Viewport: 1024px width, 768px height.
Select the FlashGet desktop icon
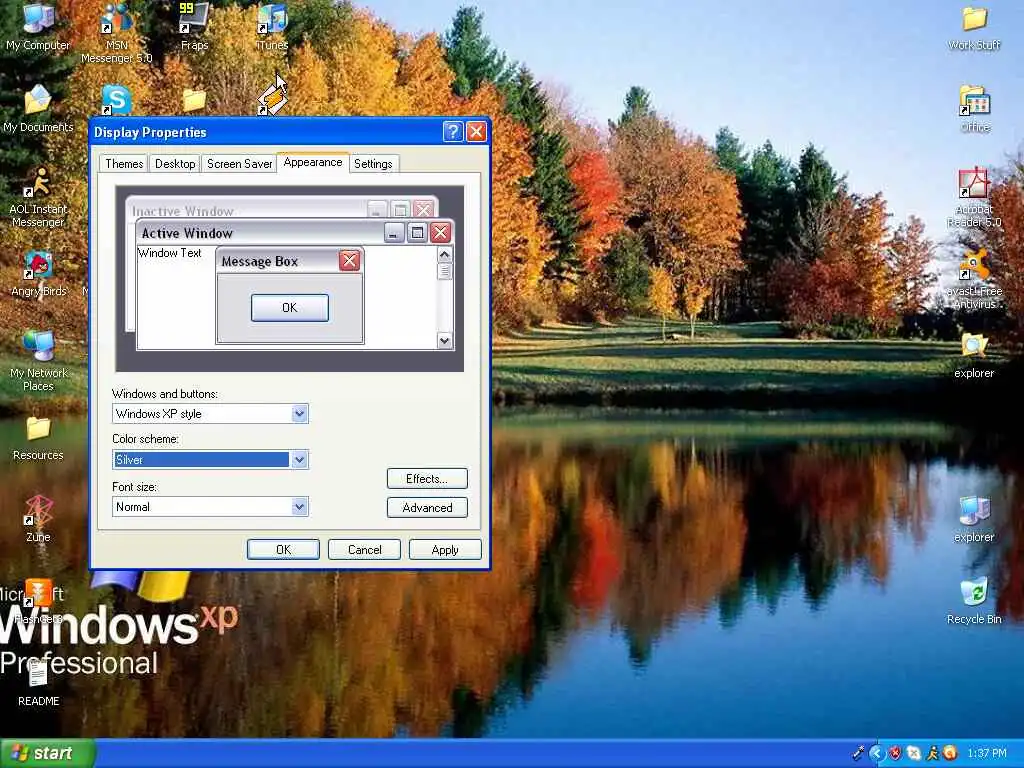tap(38, 601)
